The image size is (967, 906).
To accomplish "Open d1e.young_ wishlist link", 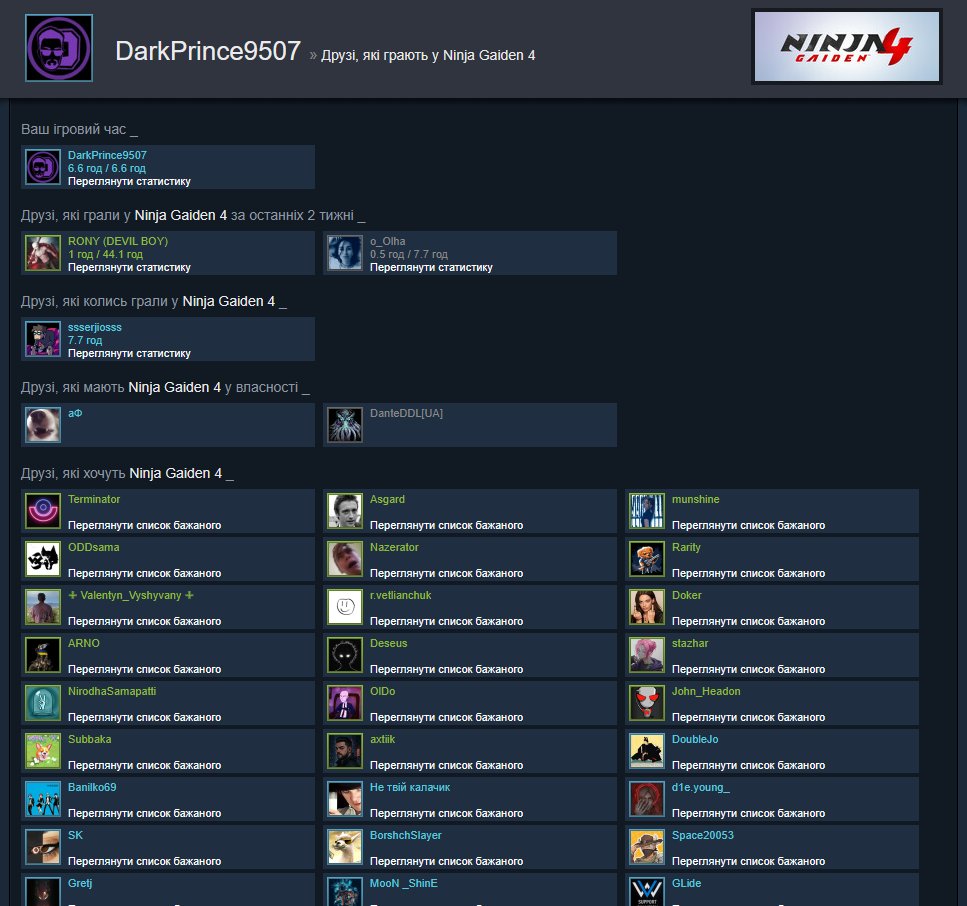I will coord(748,813).
